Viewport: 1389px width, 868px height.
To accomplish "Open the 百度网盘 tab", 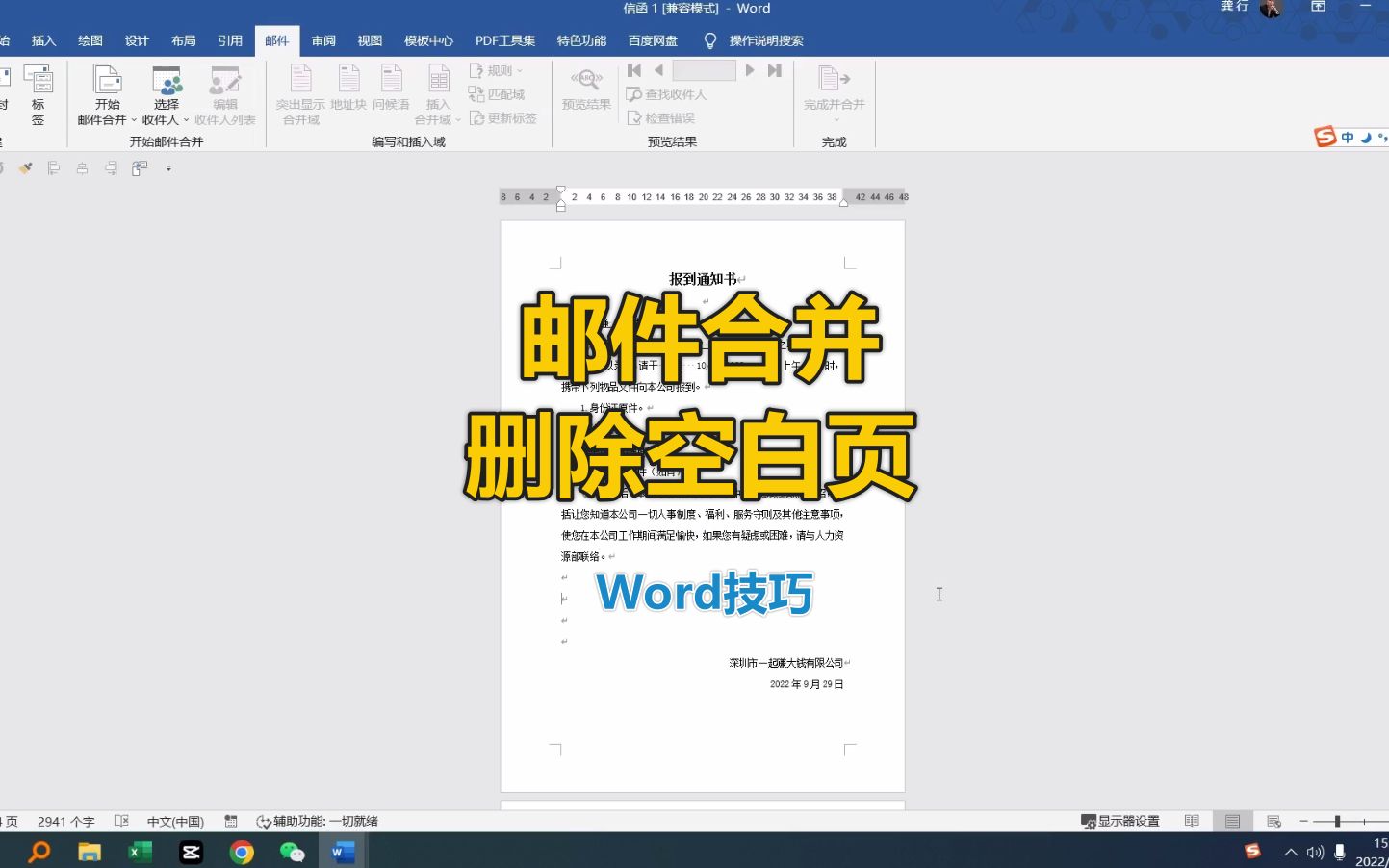I will 653,40.
